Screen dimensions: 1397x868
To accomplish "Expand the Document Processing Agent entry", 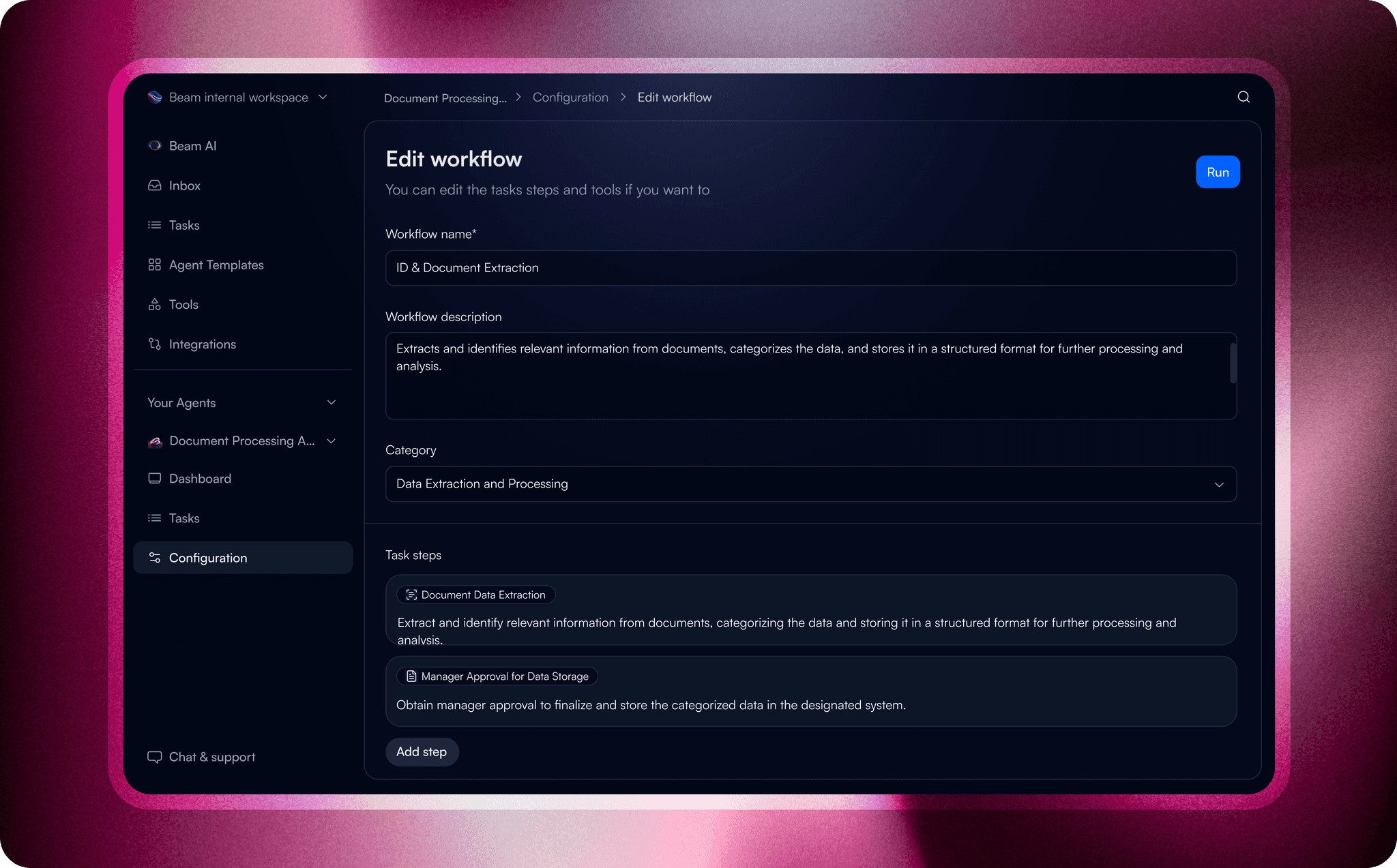I will point(332,440).
